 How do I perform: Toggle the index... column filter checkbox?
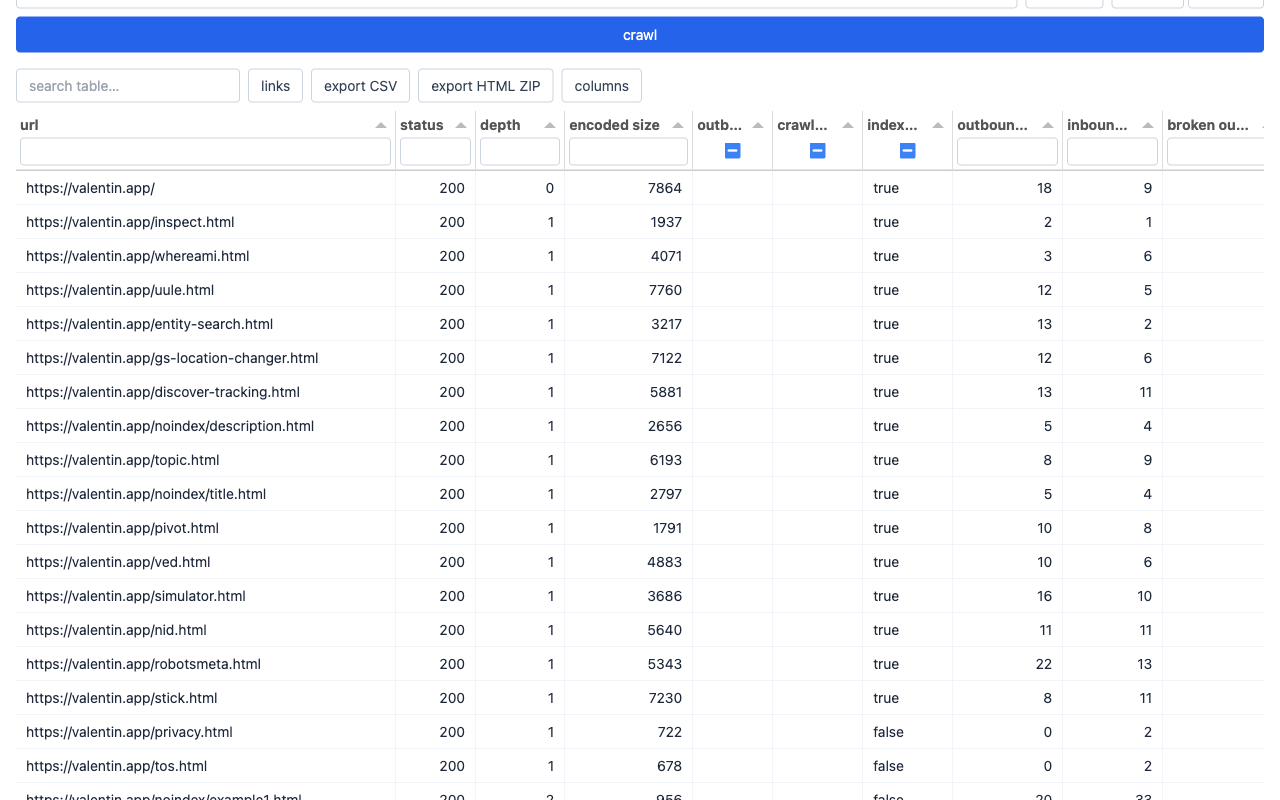click(907, 151)
